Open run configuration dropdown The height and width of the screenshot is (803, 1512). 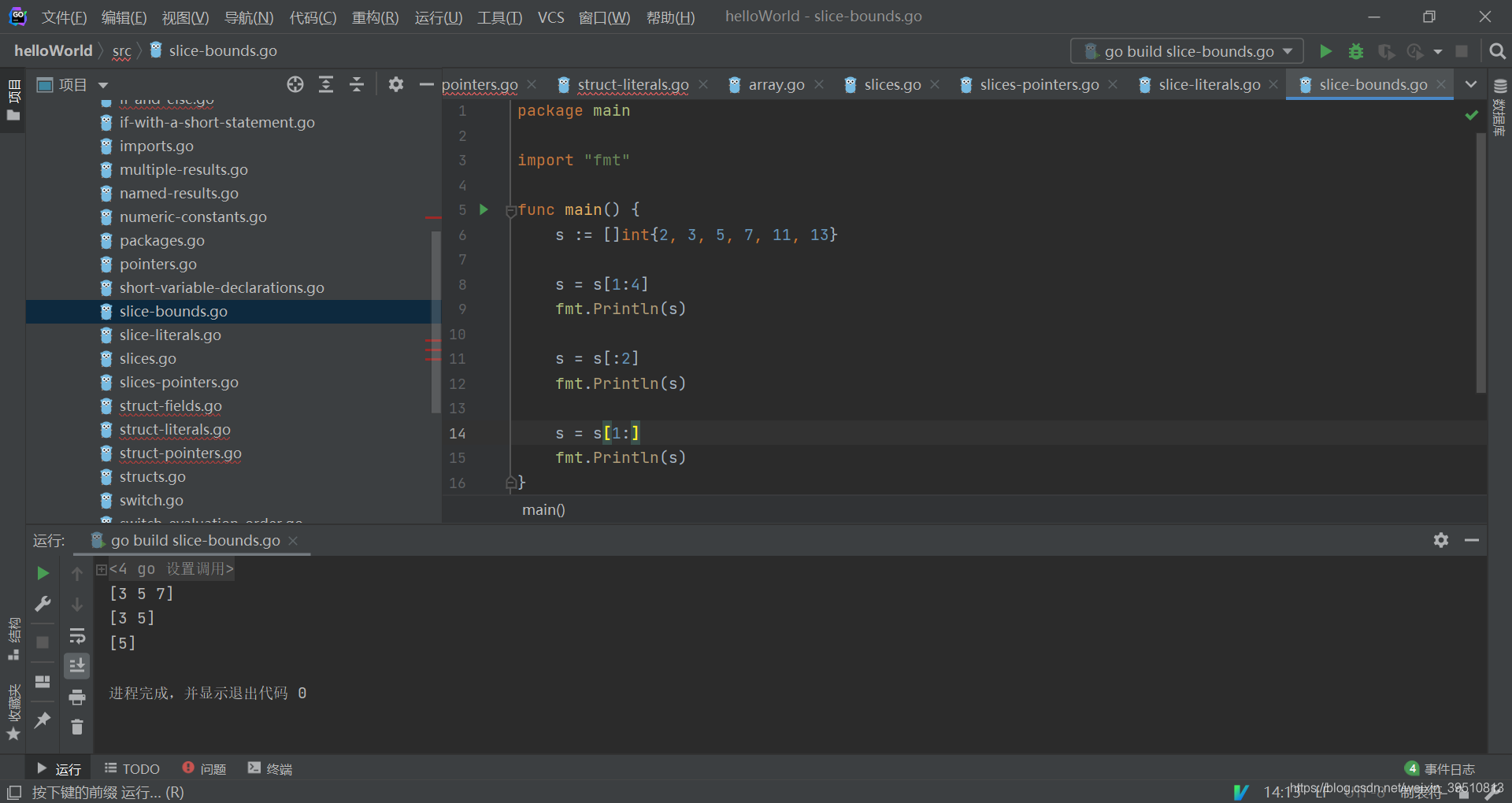click(1187, 51)
